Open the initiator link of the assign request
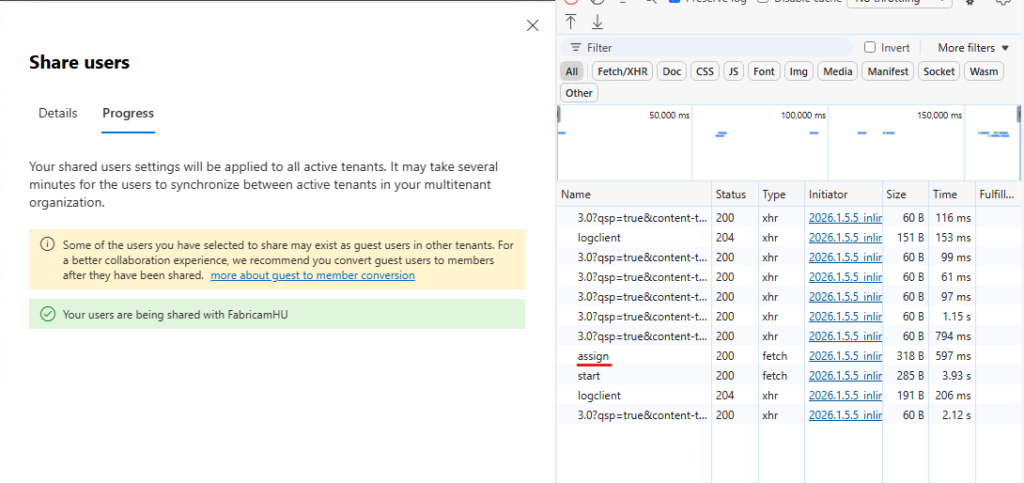Viewport: 1024px width, 483px height. (x=845, y=356)
